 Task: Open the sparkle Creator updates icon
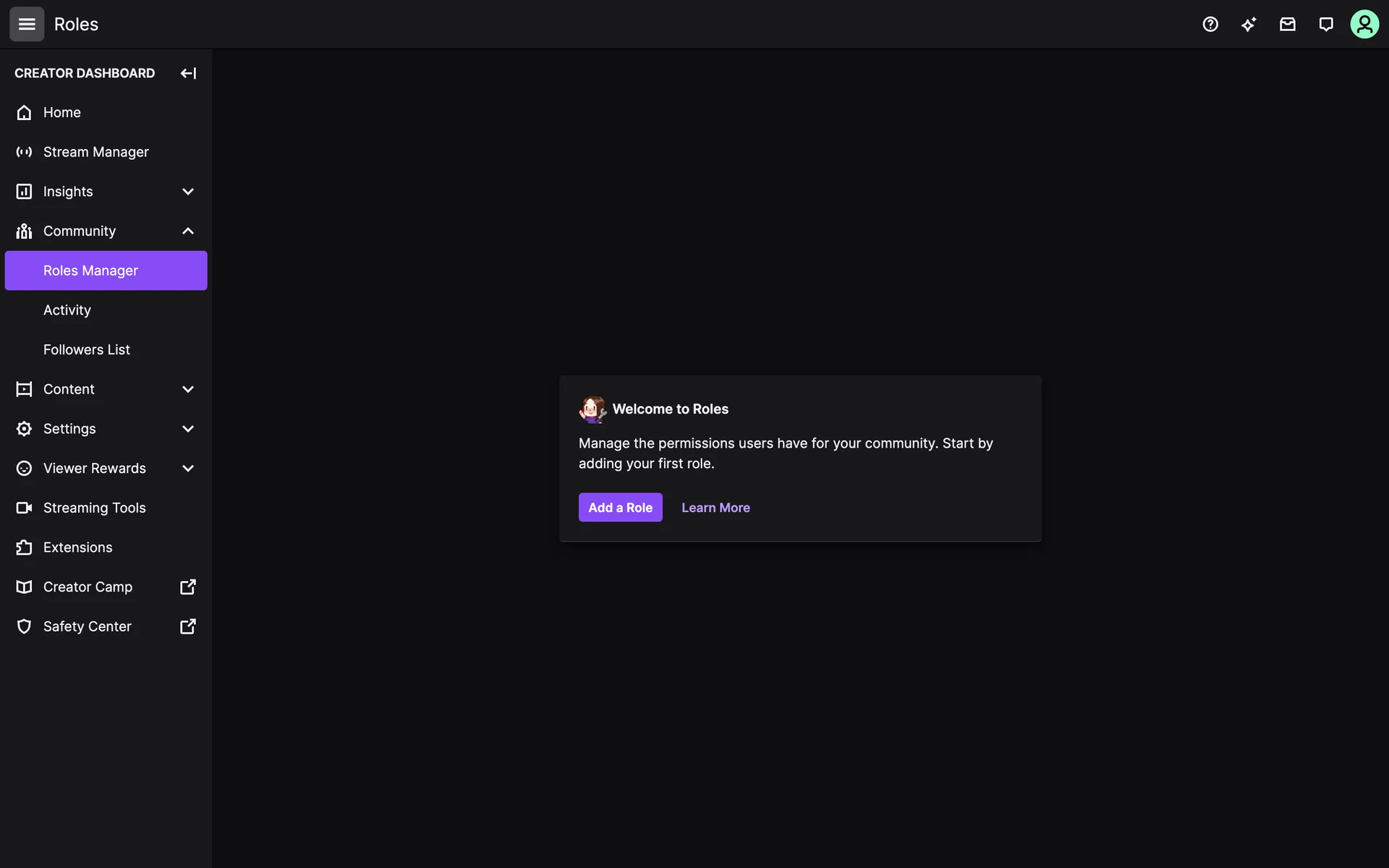pyautogui.click(x=1249, y=24)
